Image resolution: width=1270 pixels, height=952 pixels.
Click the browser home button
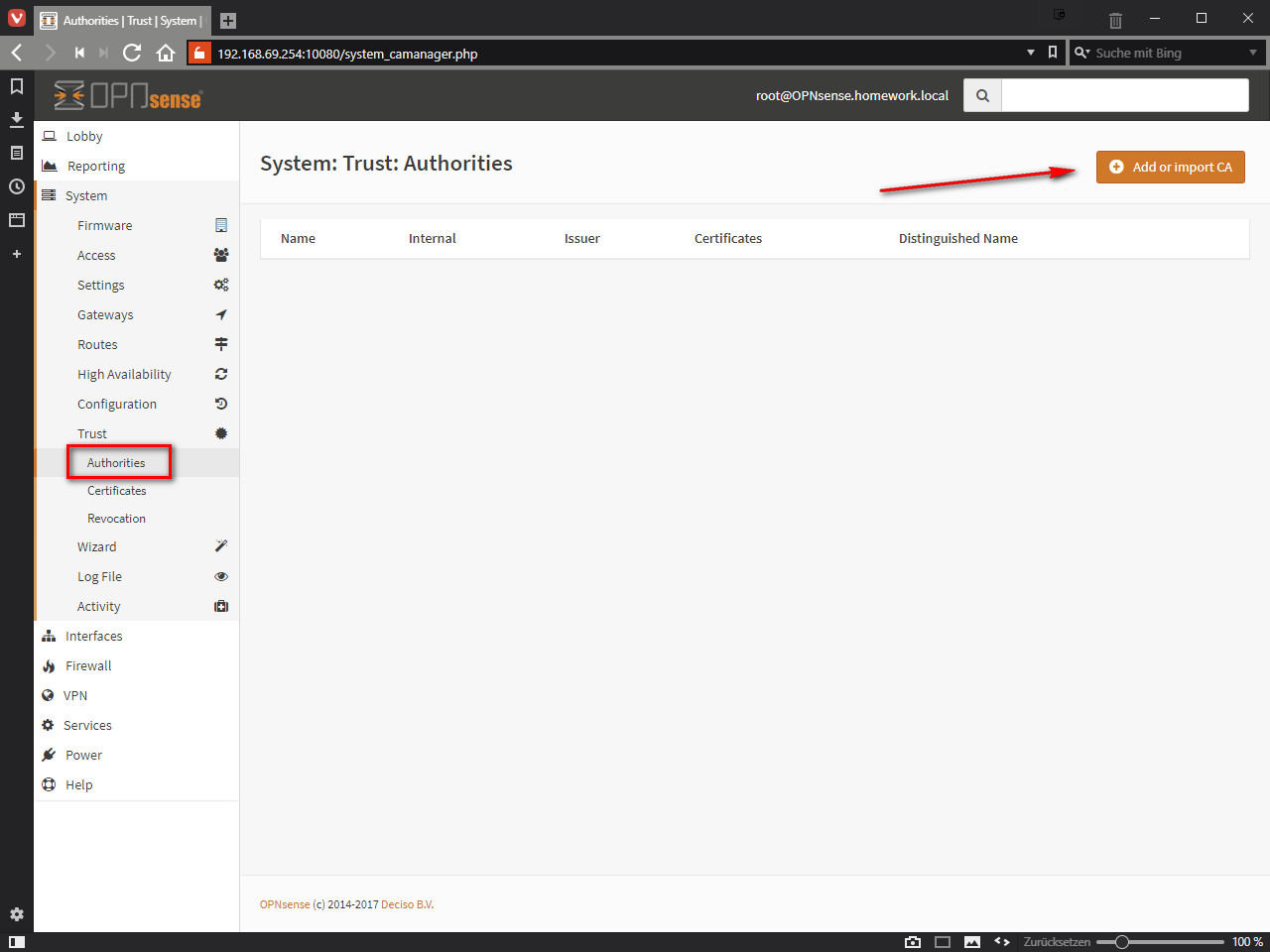click(166, 53)
